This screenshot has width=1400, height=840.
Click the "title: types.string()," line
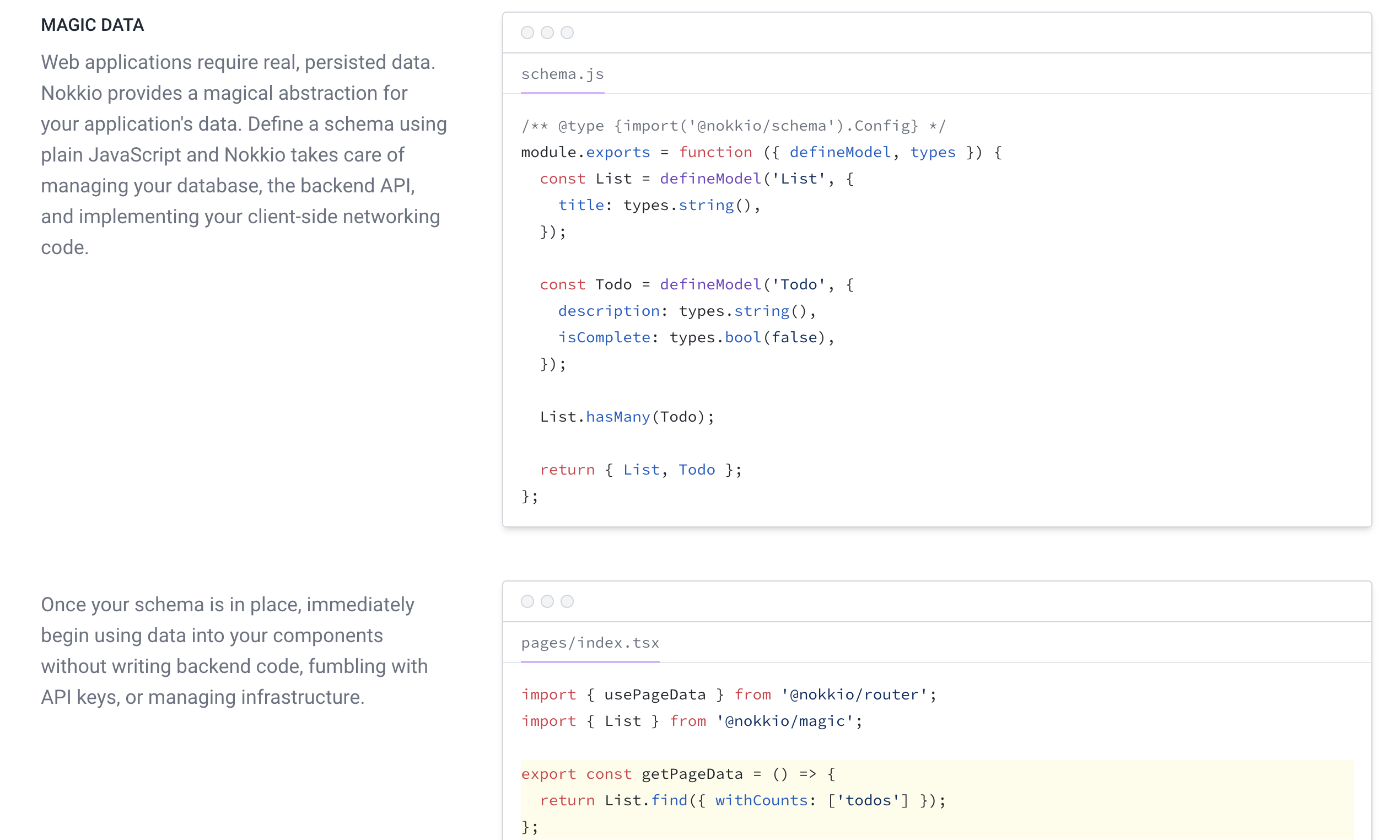659,205
